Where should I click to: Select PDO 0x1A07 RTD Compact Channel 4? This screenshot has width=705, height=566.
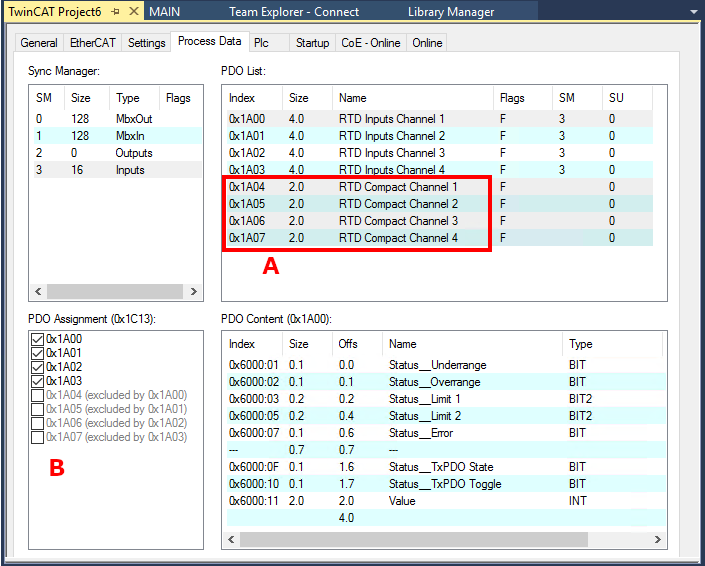pos(440,238)
